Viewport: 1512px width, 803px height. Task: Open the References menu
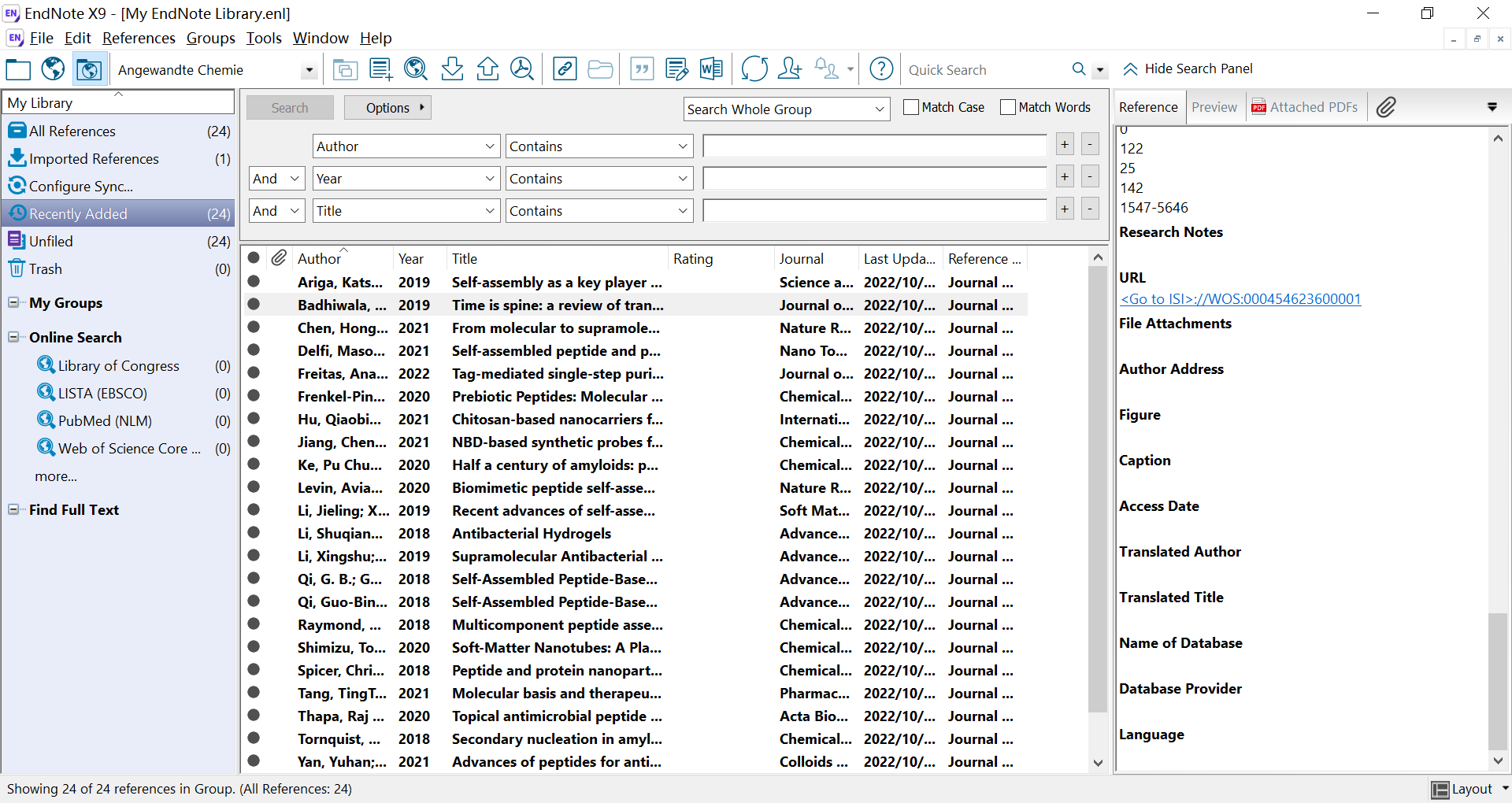[x=139, y=38]
